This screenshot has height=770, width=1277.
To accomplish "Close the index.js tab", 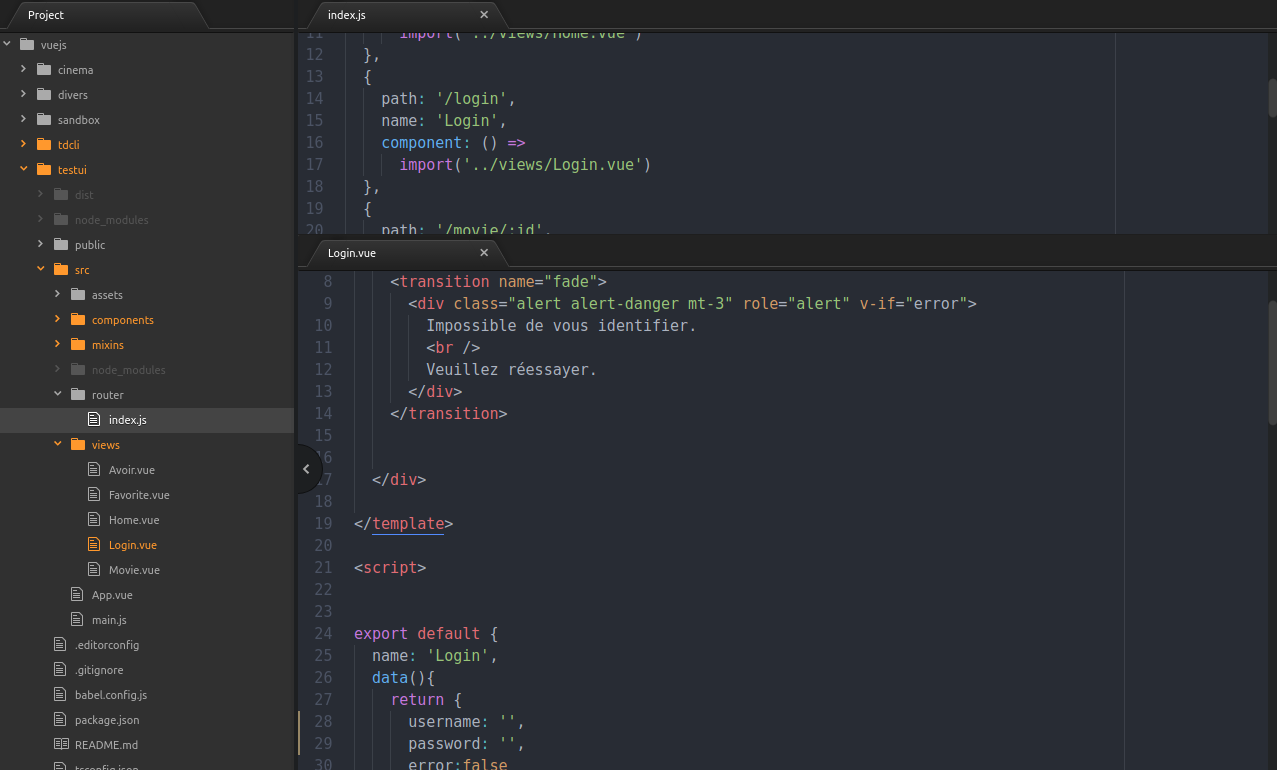I will coord(484,15).
